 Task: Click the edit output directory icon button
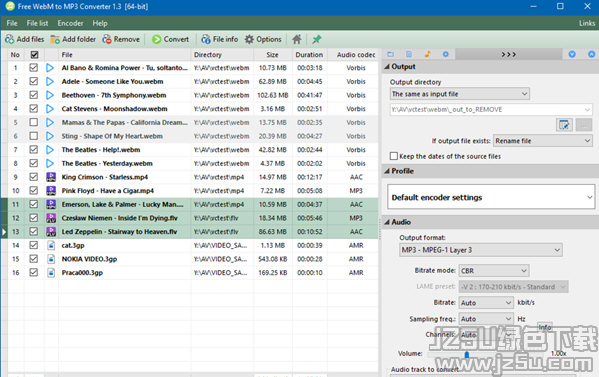point(564,125)
